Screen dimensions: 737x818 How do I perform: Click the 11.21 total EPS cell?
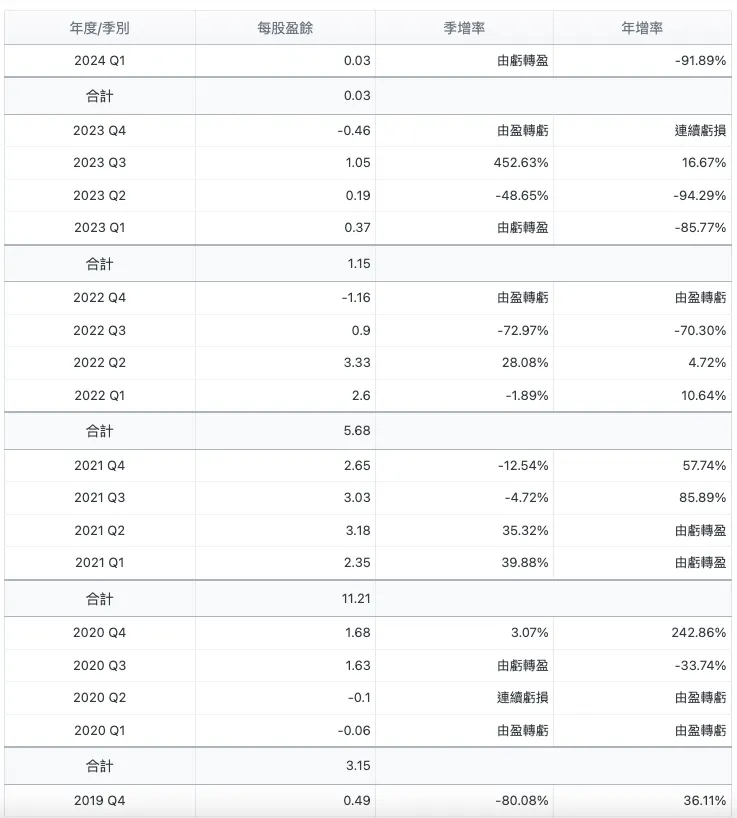355,600
